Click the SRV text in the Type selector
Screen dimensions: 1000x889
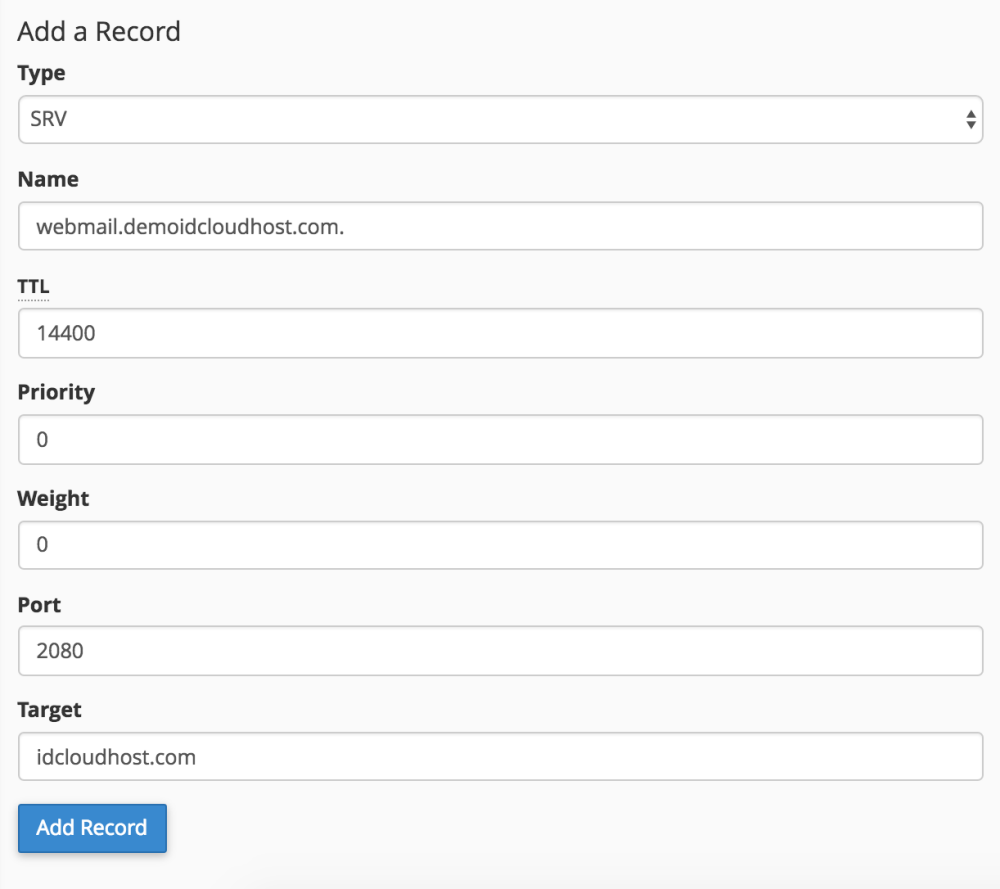click(48, 119)
